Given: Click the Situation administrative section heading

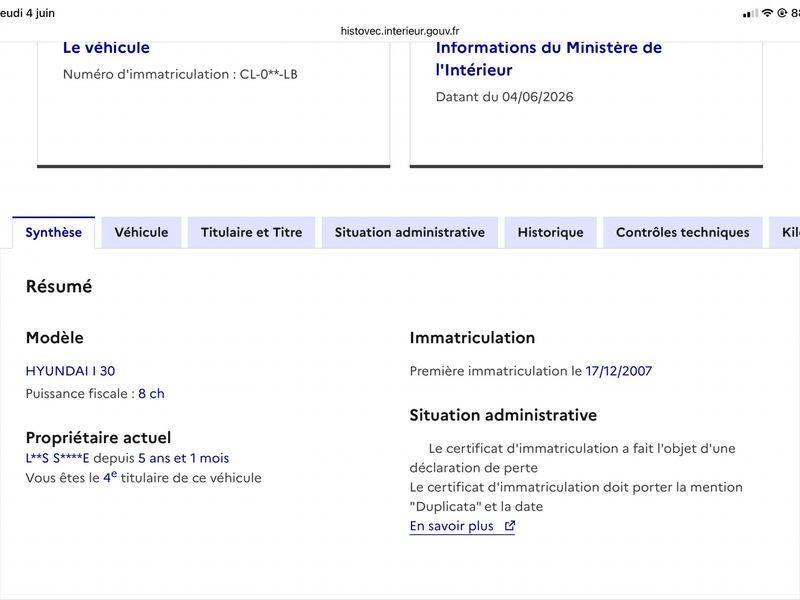Looking at the screenshot, I should (503, 415).
